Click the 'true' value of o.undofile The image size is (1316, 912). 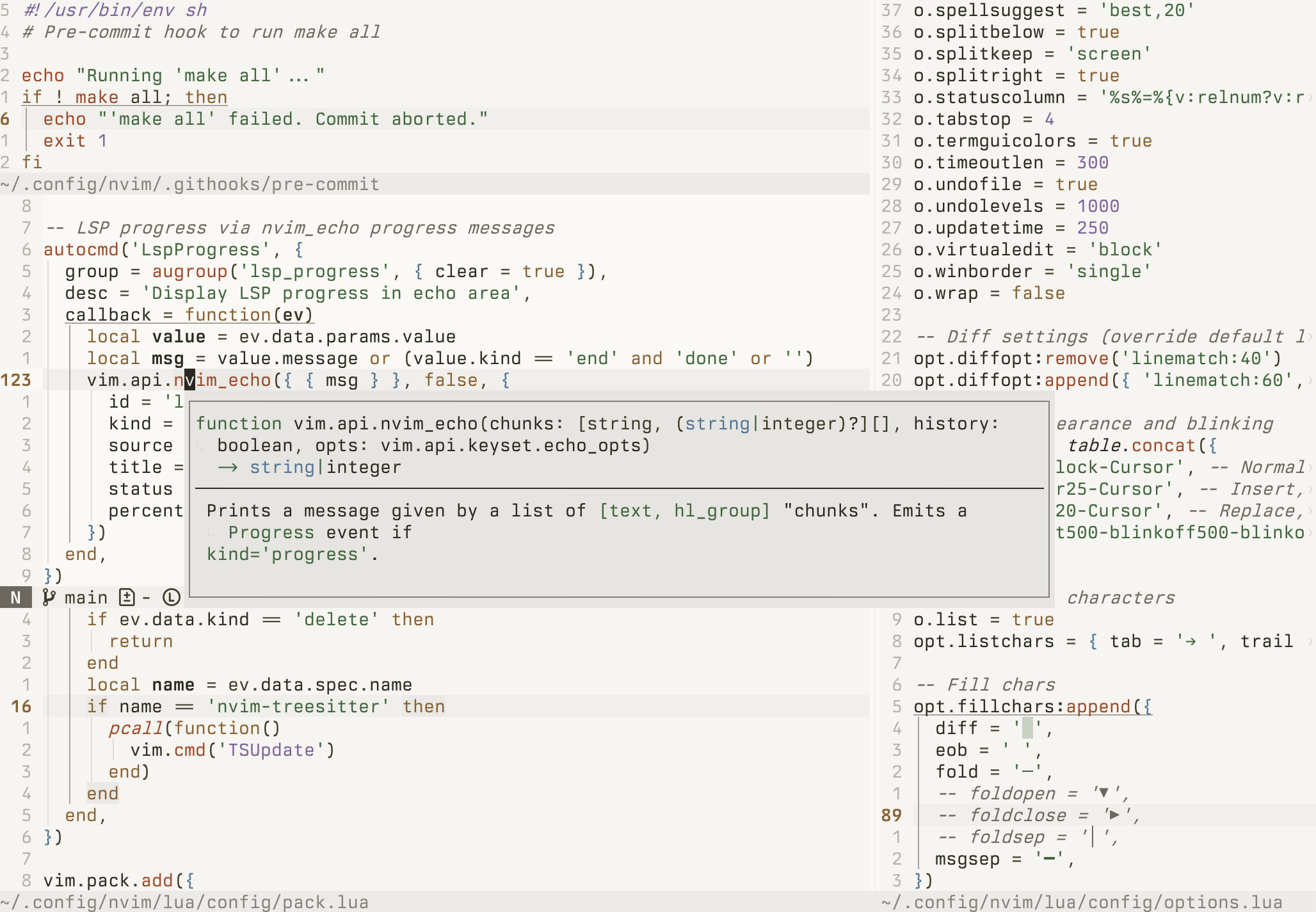pyautogui.click(x=1076, y=184)
